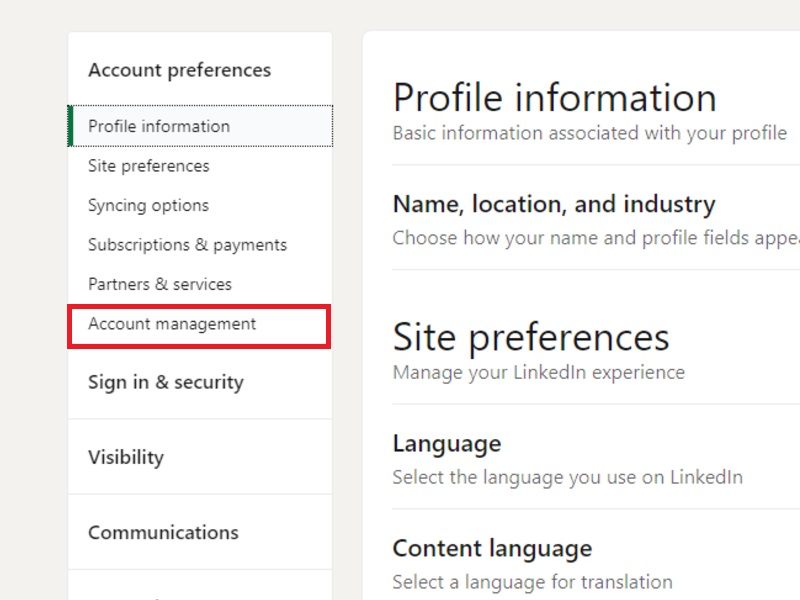Click the 'Basic information associated with your profile' subtitle
This screenshot has height=600, width=800.
[590, 133]
